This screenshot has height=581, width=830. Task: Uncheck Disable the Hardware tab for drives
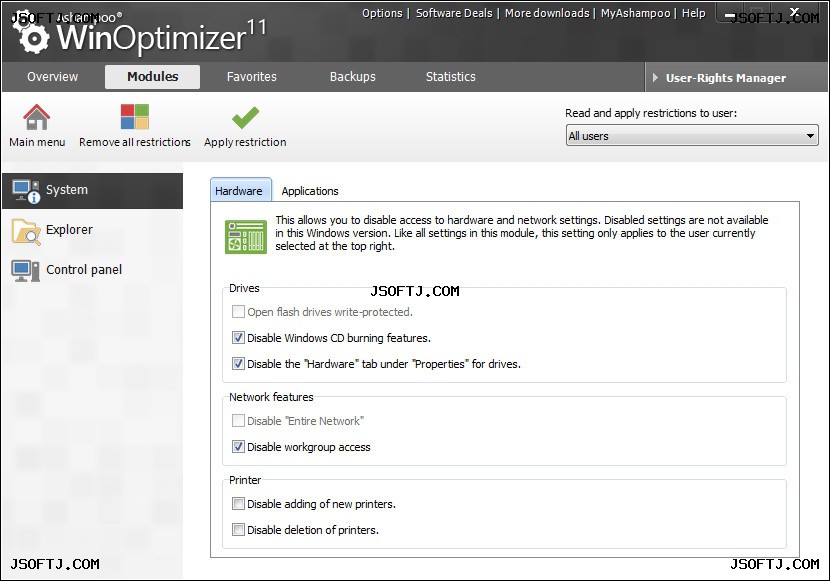[x=238, y=364]
